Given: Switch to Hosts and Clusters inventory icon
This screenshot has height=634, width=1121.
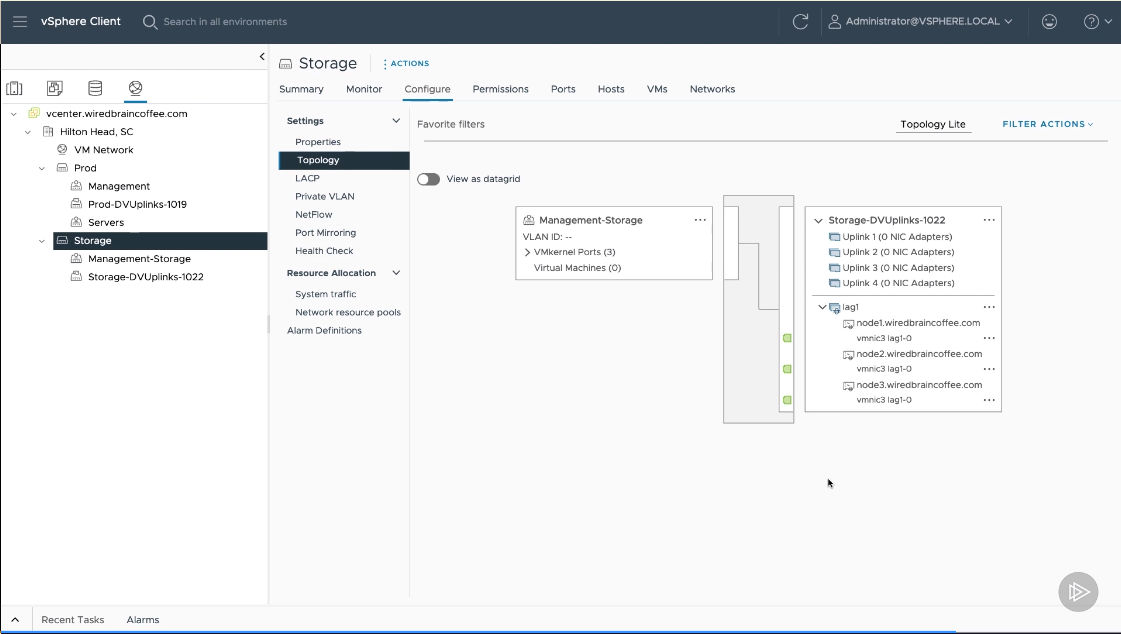Looking at the screenshot, I should (x=14, y=88).
